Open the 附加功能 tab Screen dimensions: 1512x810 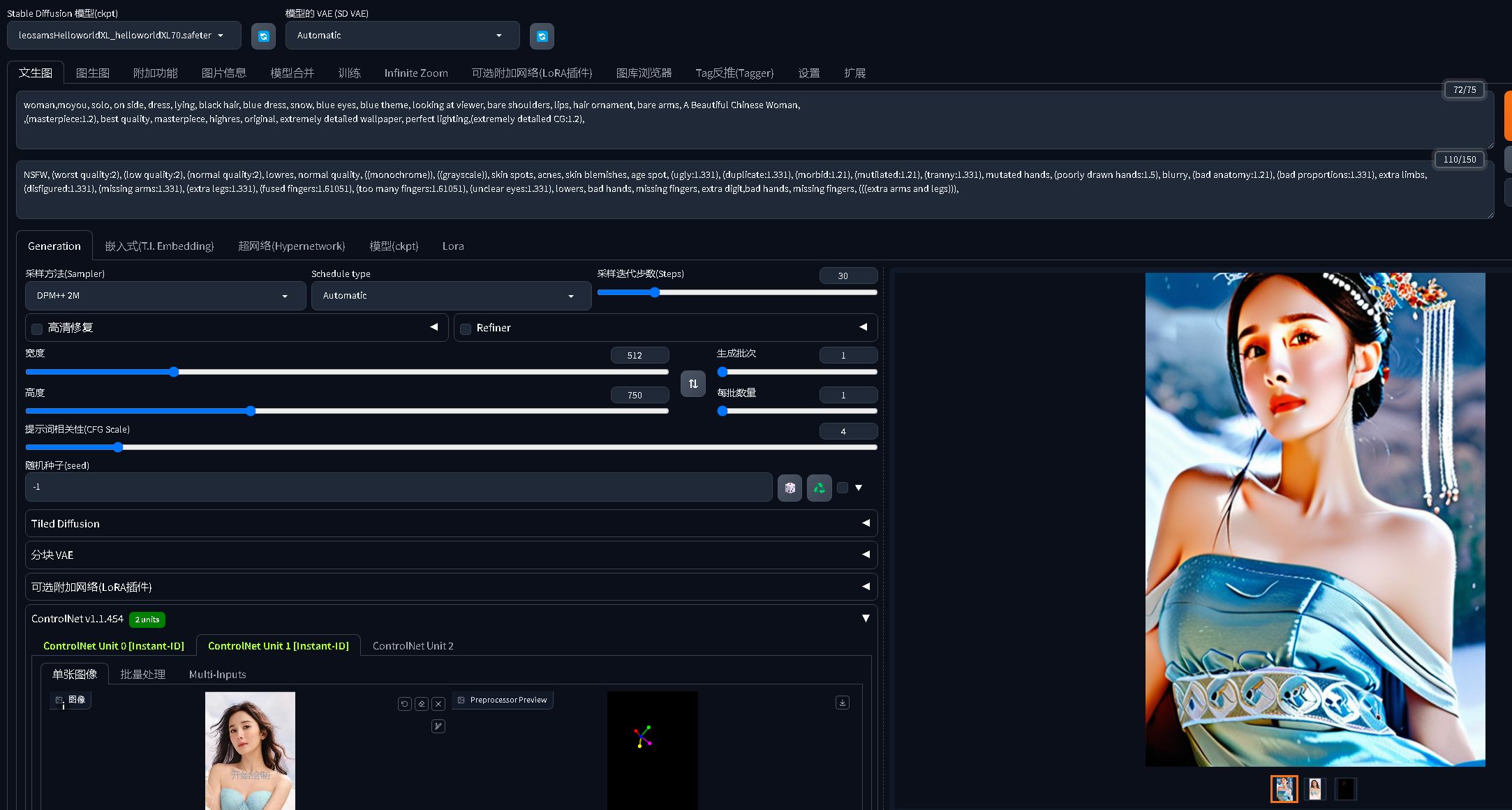tap(155, 73)
